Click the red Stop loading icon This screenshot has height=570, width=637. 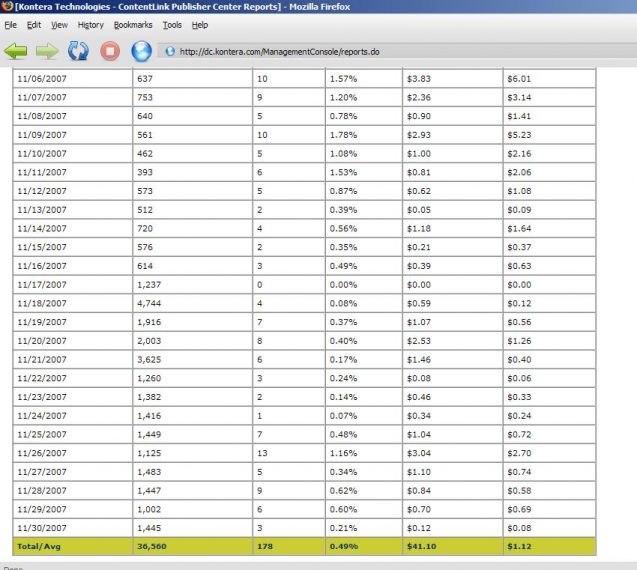pyautogui.click(x=110, y=51)
